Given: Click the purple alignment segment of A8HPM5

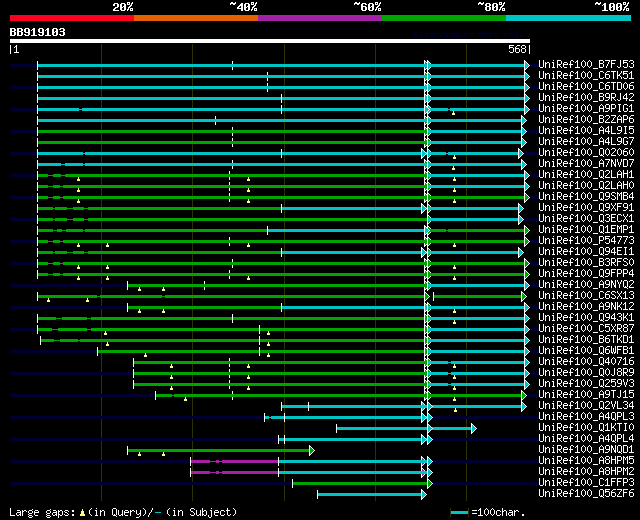Looking at the screenshot, I should click(235, 461).
